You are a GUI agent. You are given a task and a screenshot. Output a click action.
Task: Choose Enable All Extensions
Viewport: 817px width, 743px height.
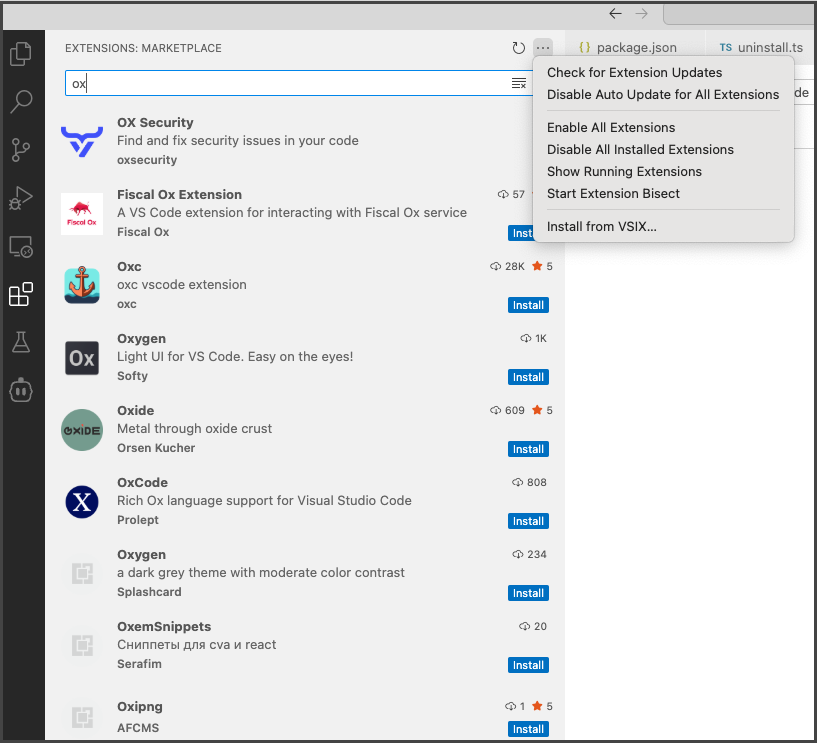coord(611,128)
